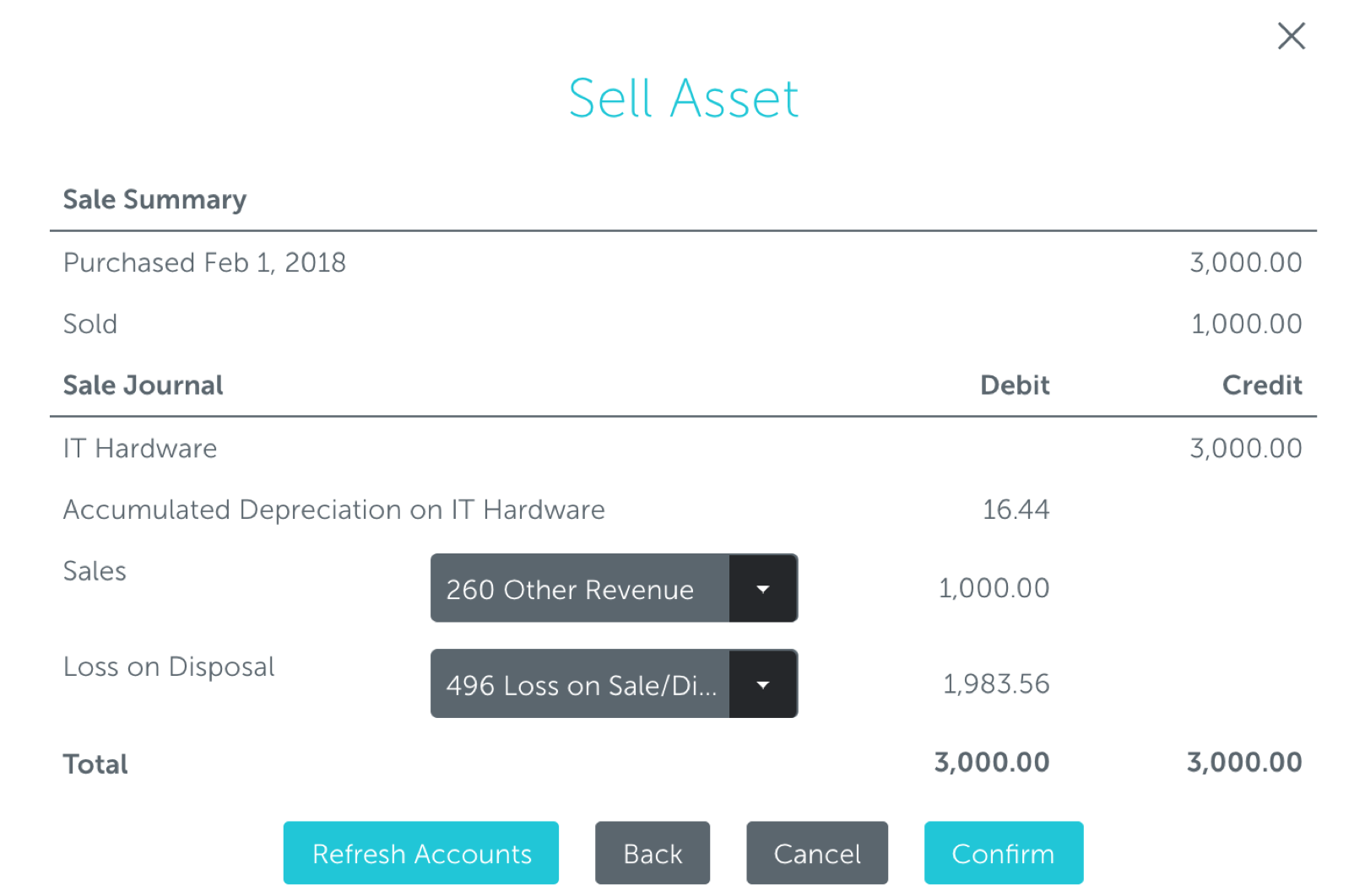Viewport: 1365px width, 896px height.
Task: Click the IT Hardware journal row
Action: [139, 448]
